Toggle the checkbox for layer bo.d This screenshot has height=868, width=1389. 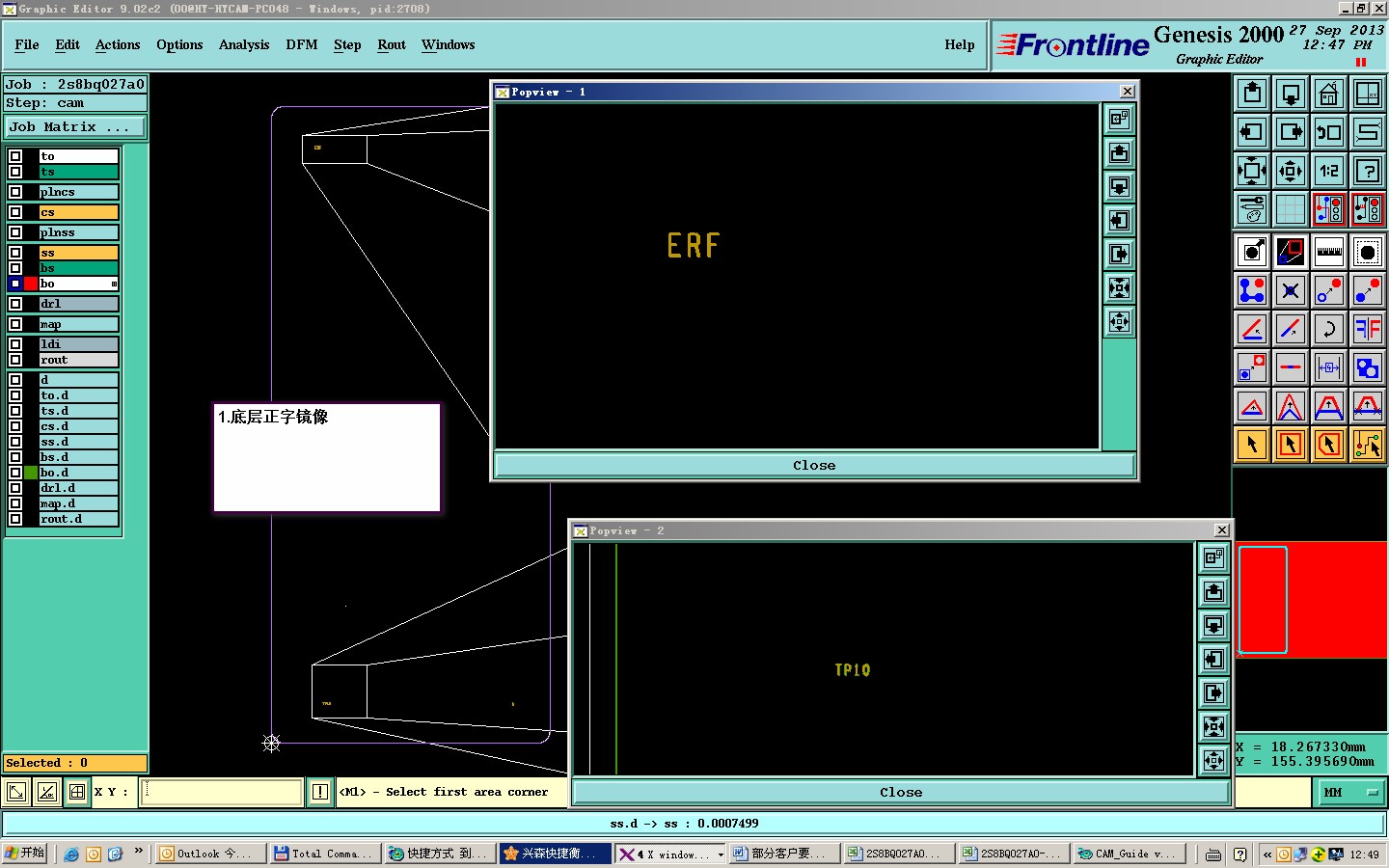point(15,473)
